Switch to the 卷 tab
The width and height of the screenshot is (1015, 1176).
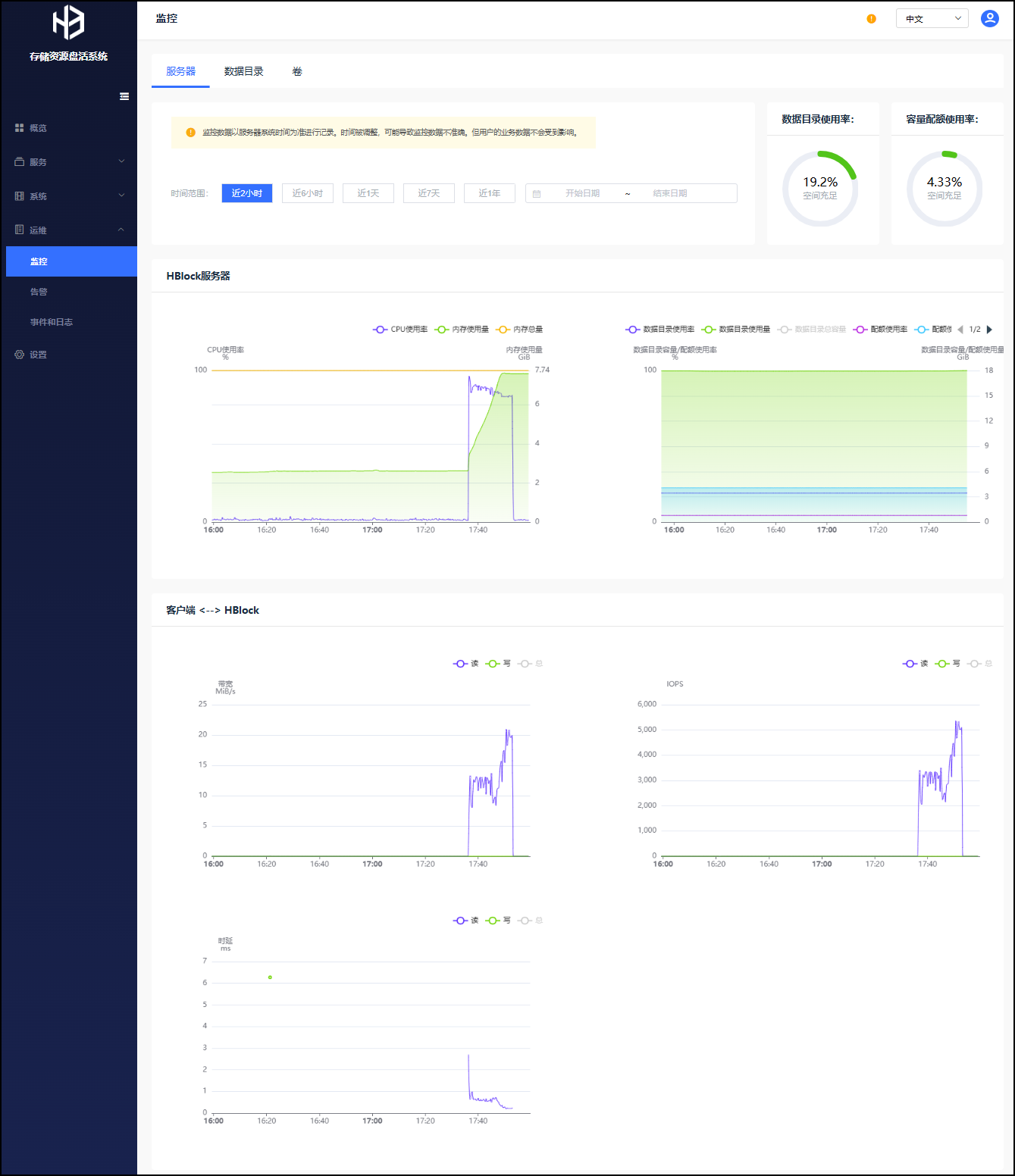[297, 71]
